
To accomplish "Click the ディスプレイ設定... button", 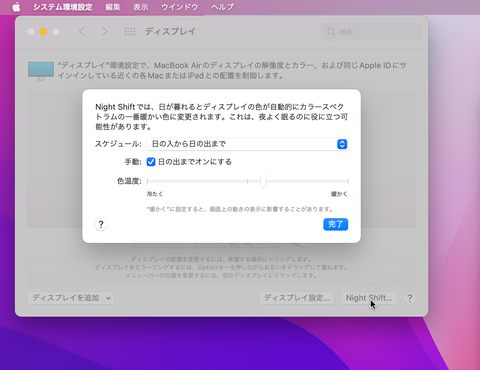I will 297,298.
